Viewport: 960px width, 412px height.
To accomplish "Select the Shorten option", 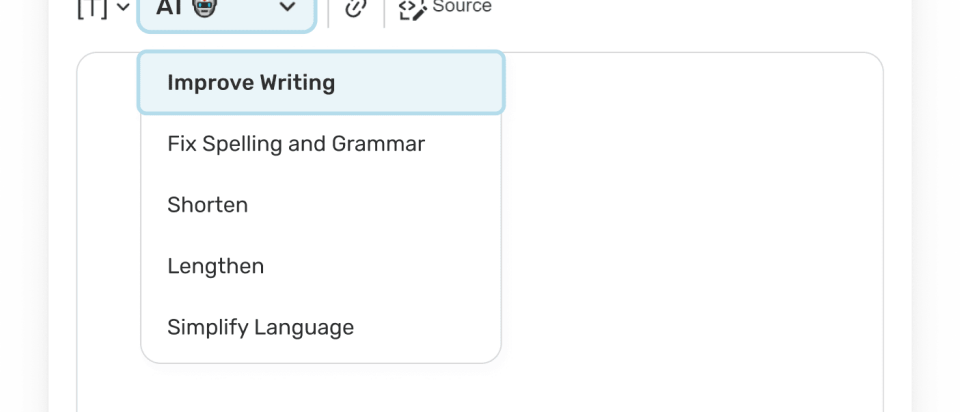I will pos(208,205).
